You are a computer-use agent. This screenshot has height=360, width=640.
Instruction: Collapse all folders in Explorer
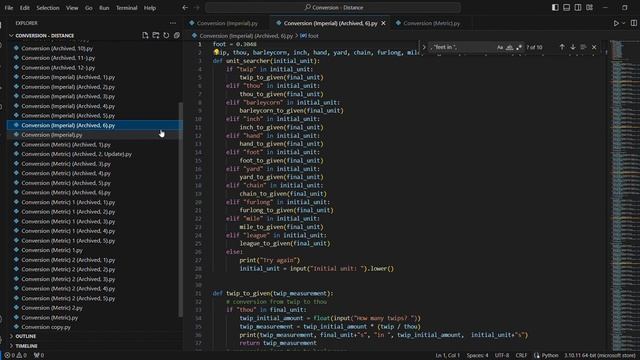(177, 36)
